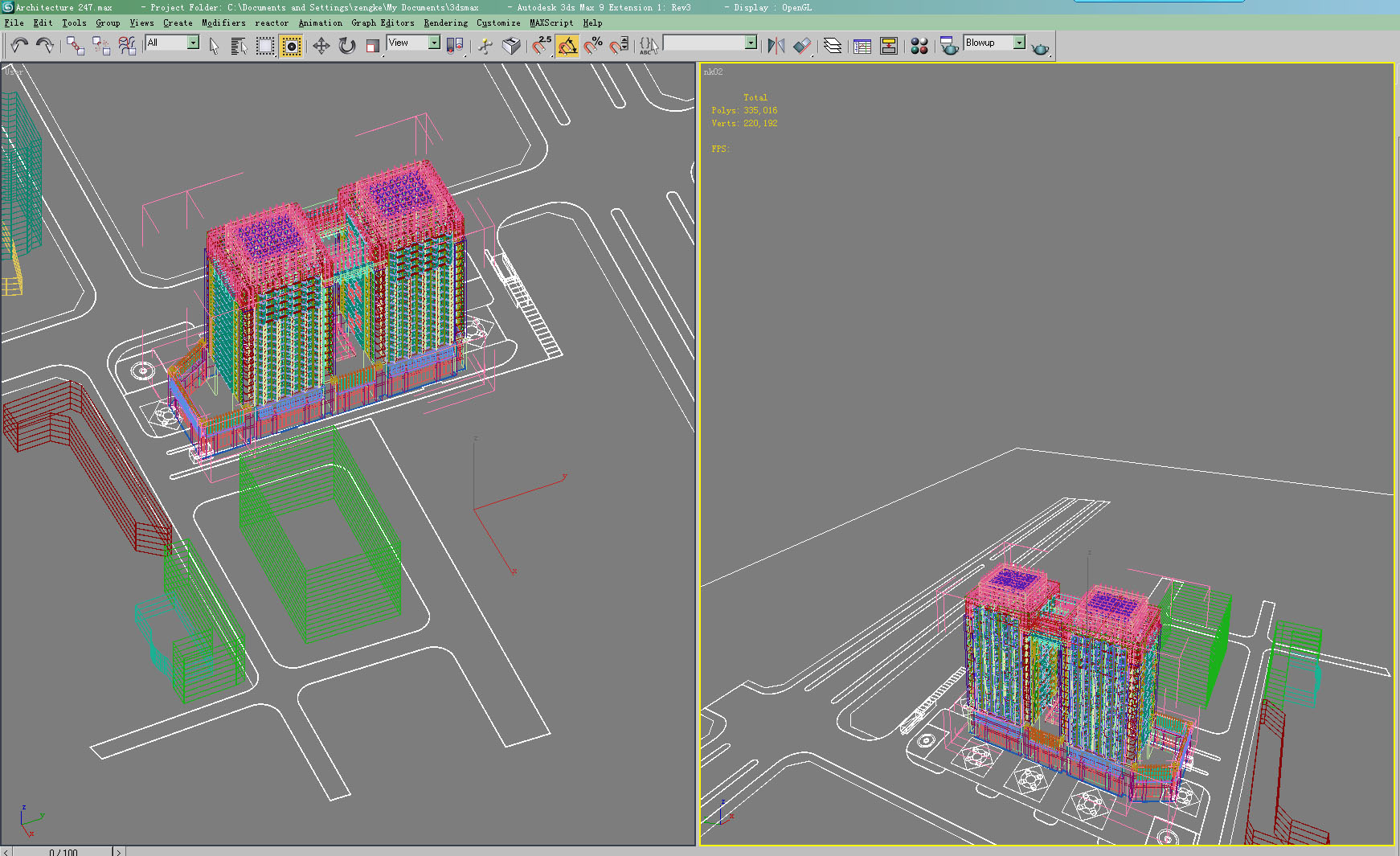This screenshot has height=856, width=1400.
Task: Toggle Percent Snap magnet
Action: pyautogui.click(x=593, y=46)
